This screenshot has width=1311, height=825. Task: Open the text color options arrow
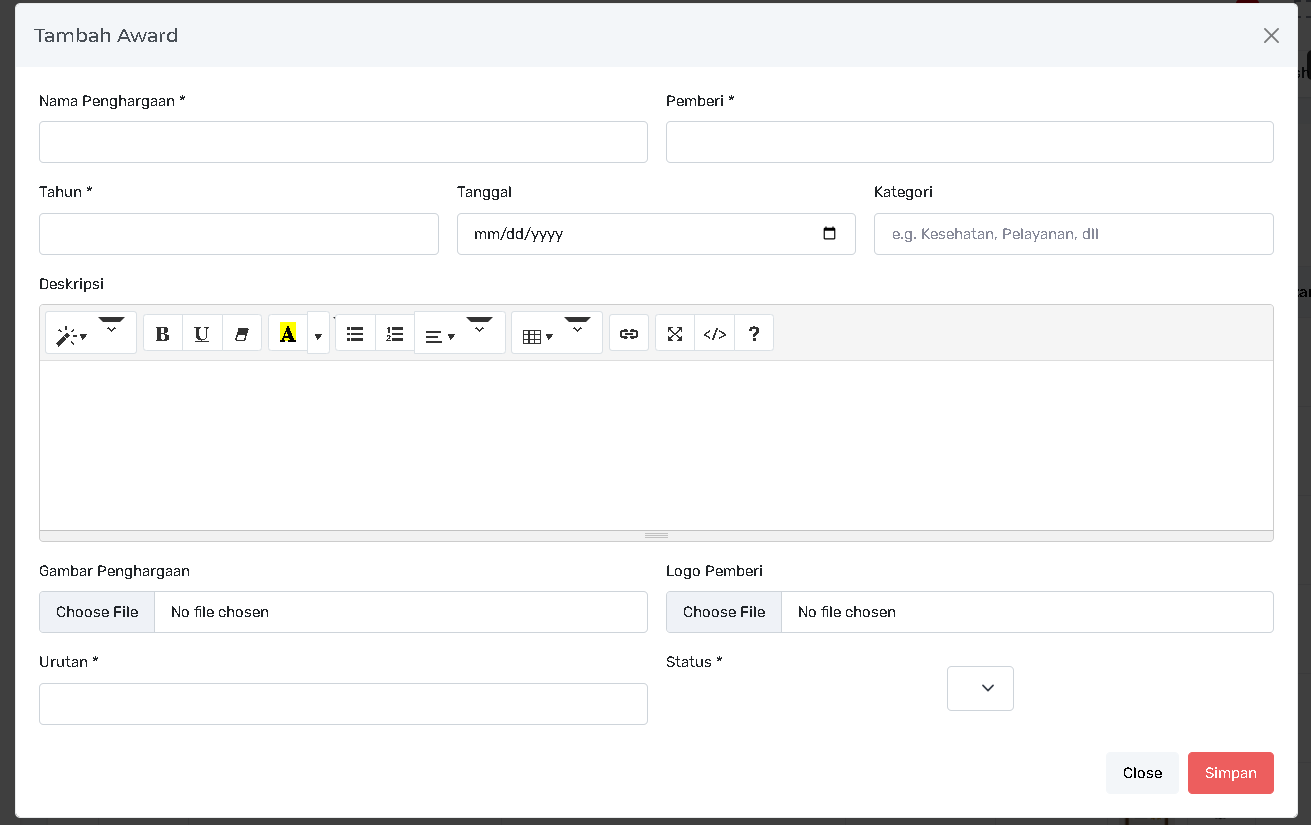point(318,336)
